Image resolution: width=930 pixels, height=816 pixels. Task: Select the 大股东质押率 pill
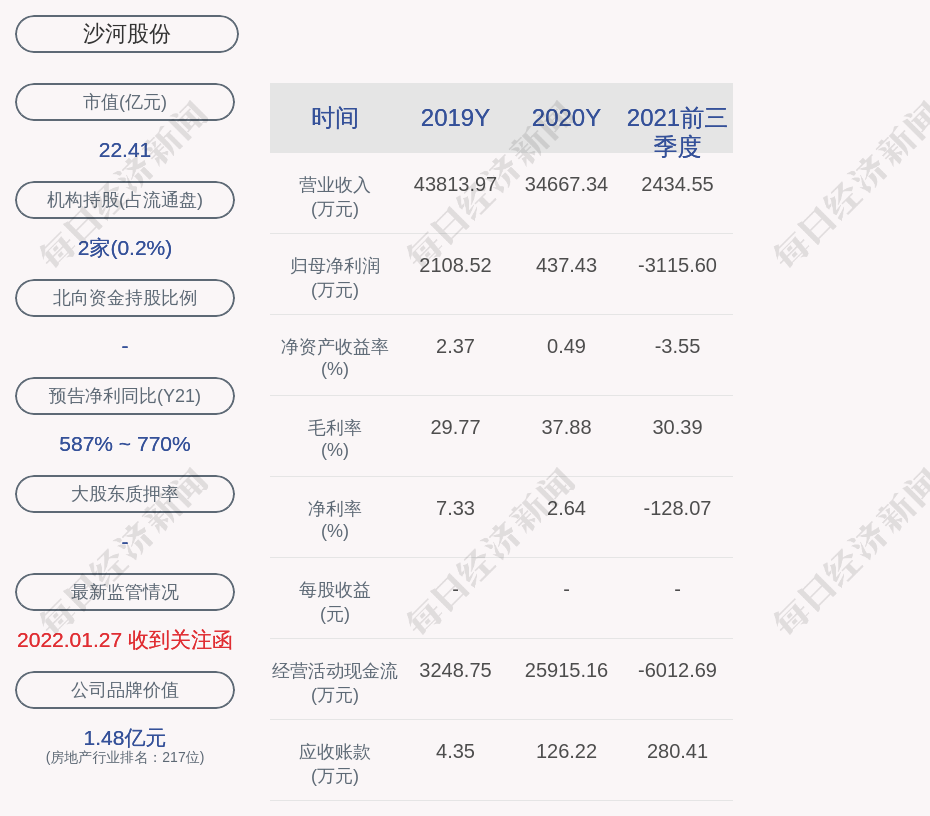pyautogui.click(x=125, y=493)
